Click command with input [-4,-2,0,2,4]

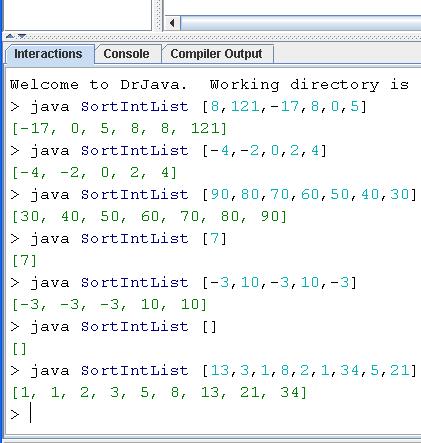168,151
